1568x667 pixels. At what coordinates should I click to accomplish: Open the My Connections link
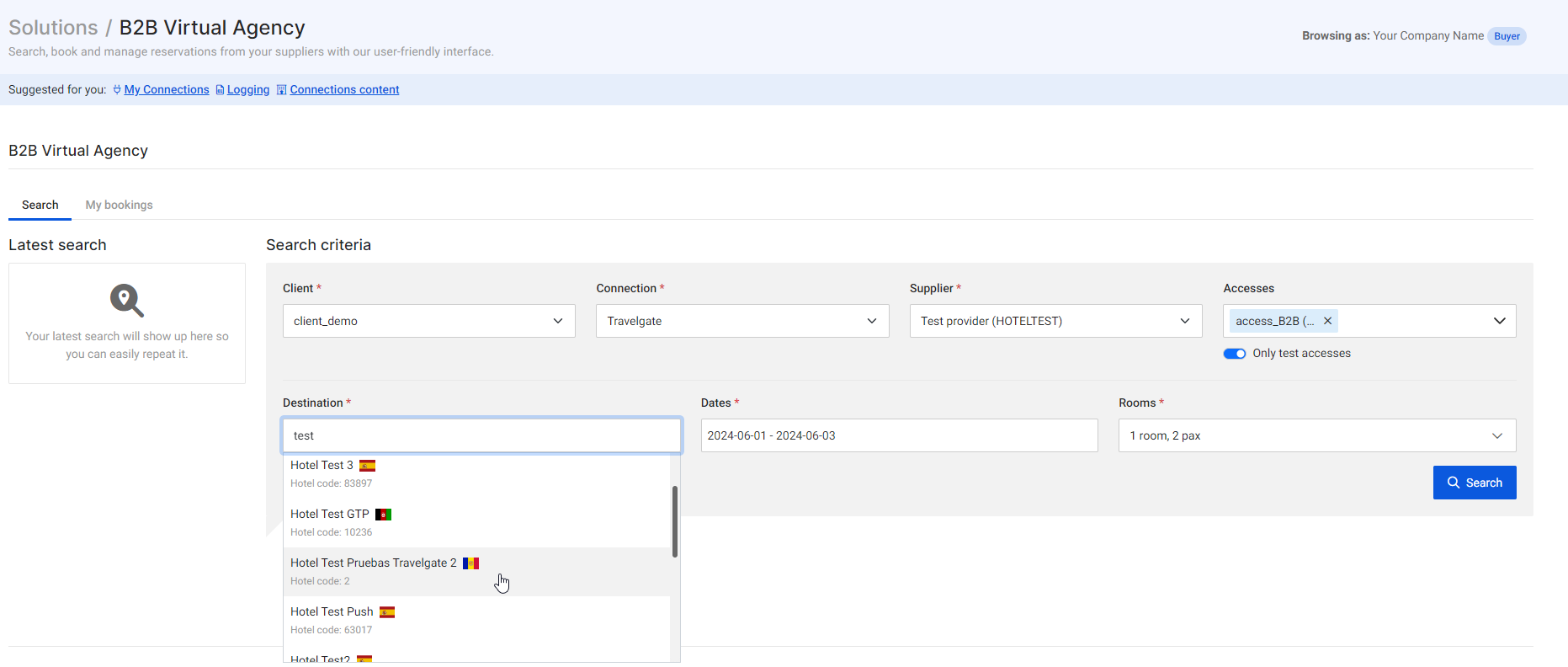tap(167, 90)
